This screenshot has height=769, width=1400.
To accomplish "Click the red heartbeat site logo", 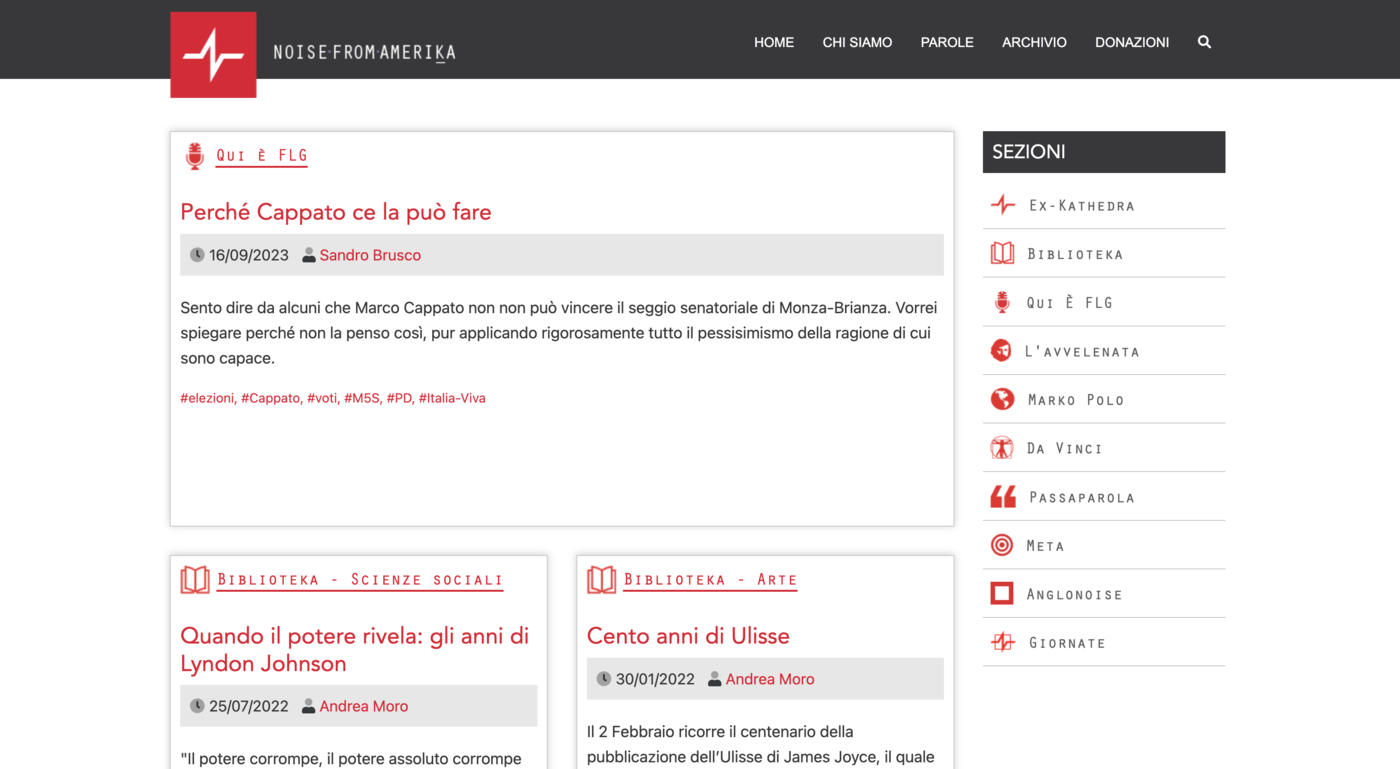I will [x=213, y=55].
